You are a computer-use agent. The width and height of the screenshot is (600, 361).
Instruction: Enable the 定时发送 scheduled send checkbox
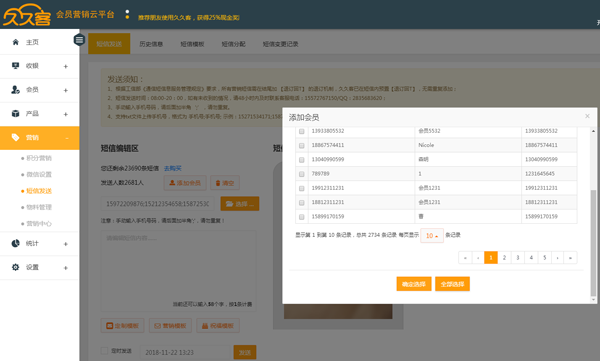(x=104, y=350)
